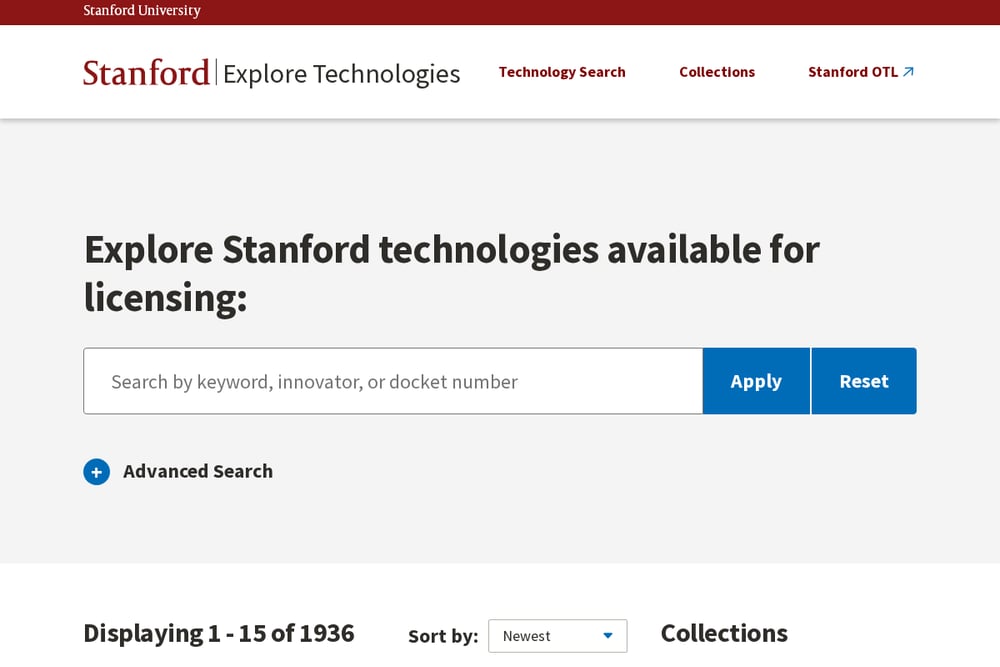Viewport: 1000px width, 667px height.
Task: Click the dark red top brand bar
Action: pos(500,12)
